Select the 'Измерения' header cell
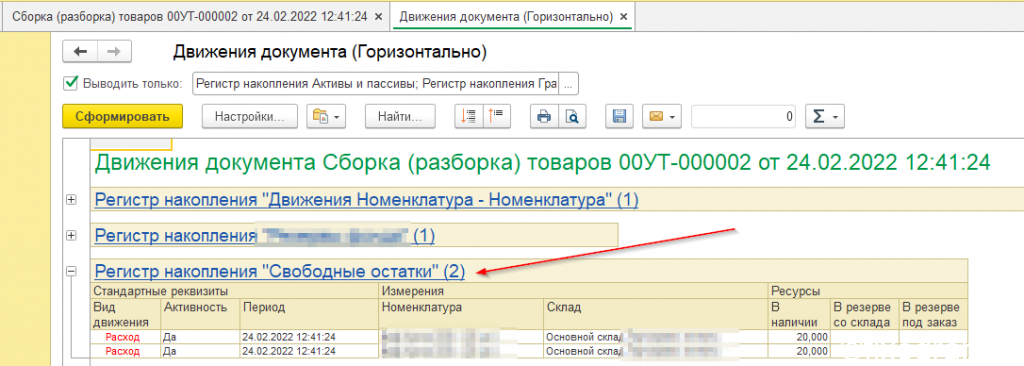Screen dimensions: 1024x366 tap(573, 291)
